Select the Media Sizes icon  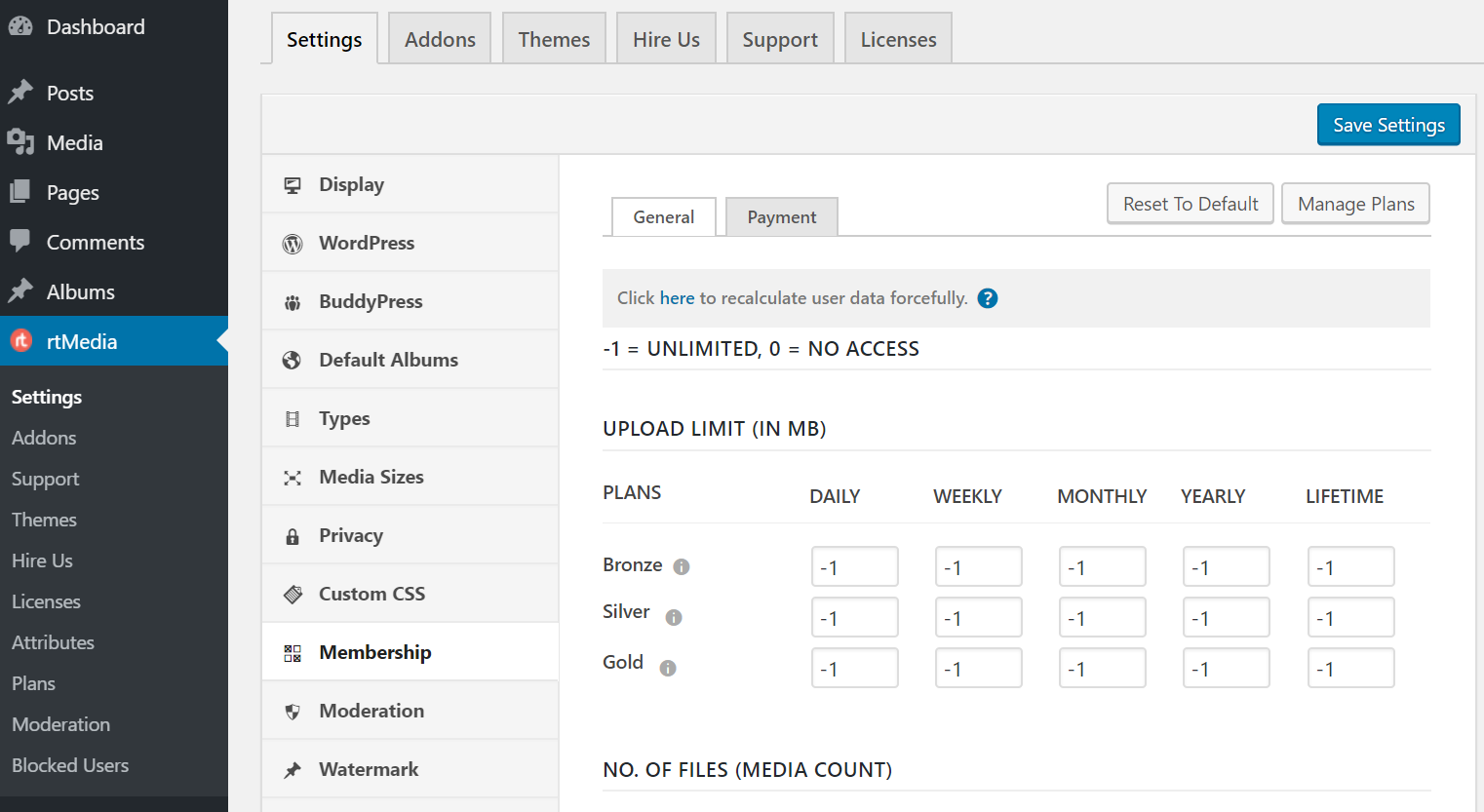pos(292,476)
